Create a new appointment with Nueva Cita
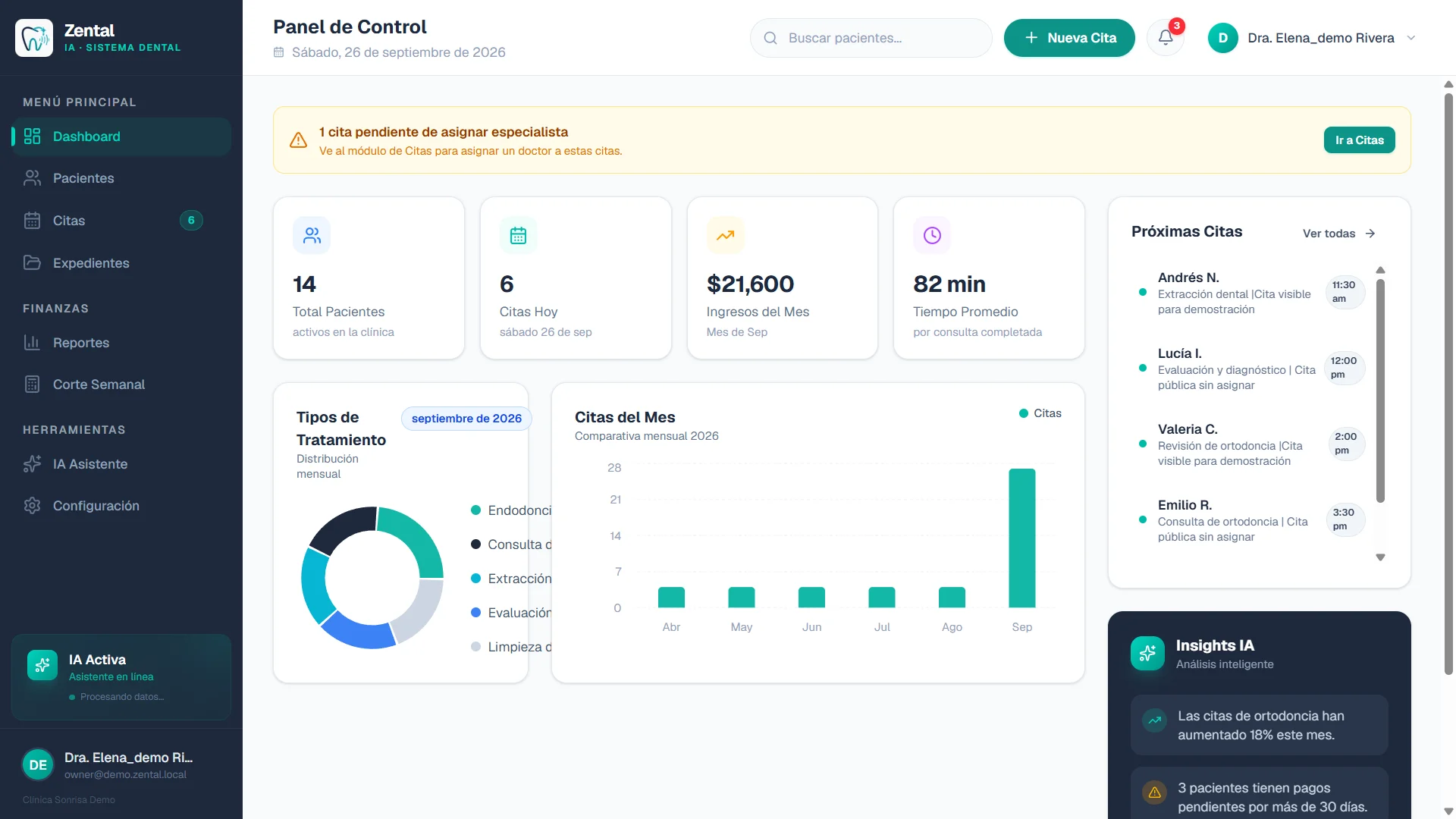 [x=1069, y=38]
